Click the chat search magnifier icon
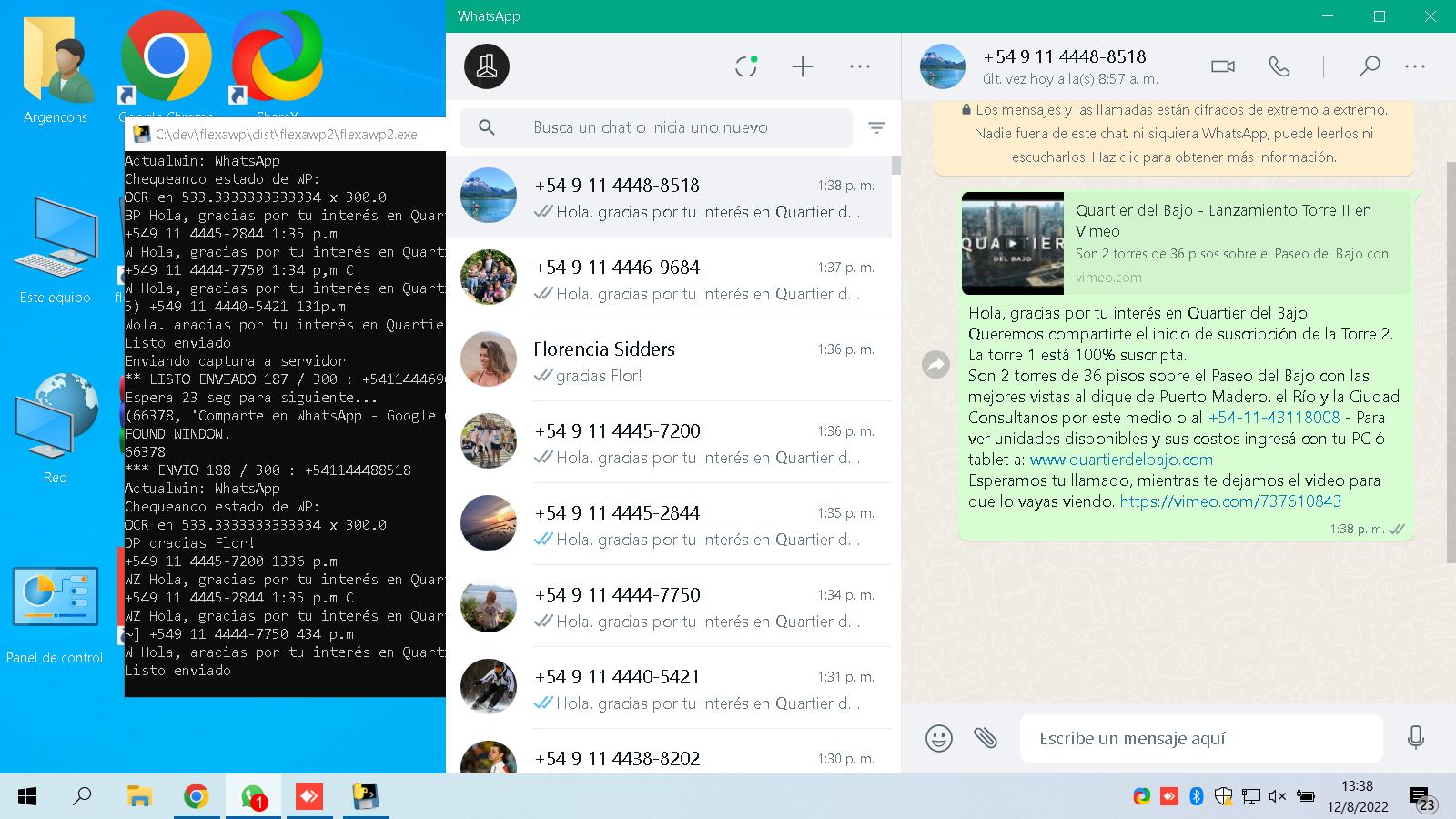Viewport: 1456px width, 819px height. coord(487,127)
